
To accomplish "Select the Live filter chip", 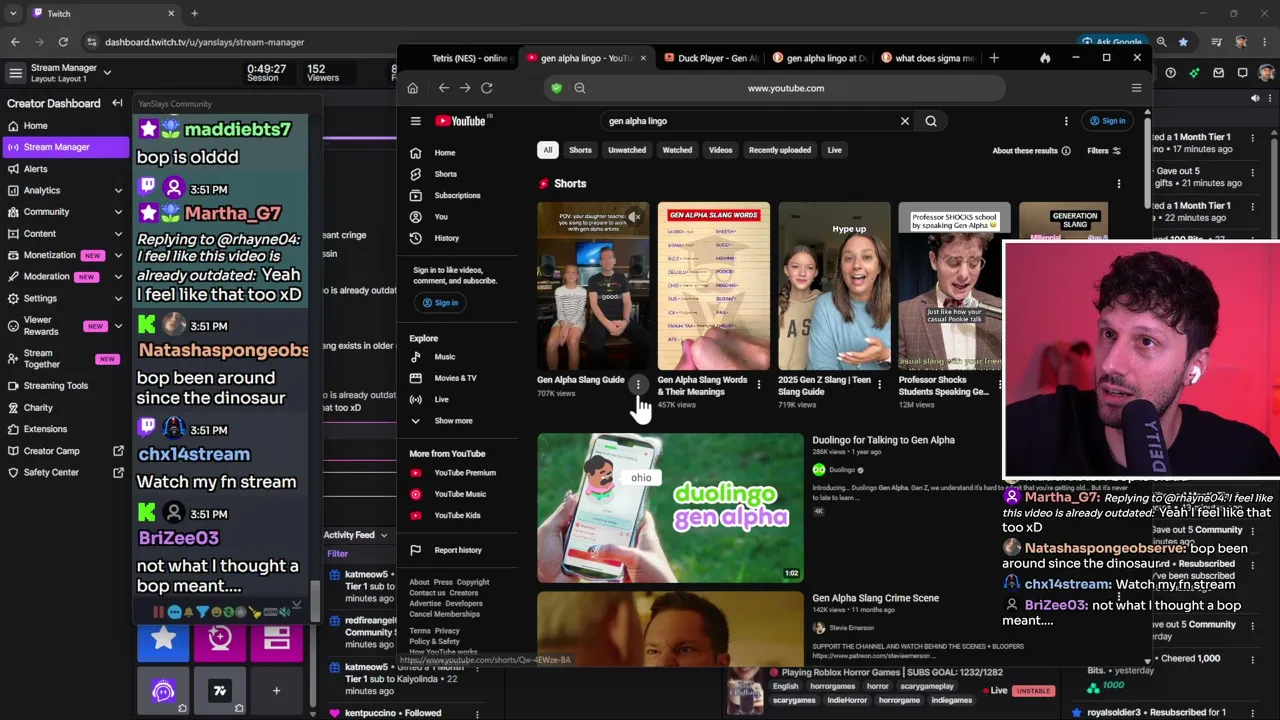I will click(834, 150).
